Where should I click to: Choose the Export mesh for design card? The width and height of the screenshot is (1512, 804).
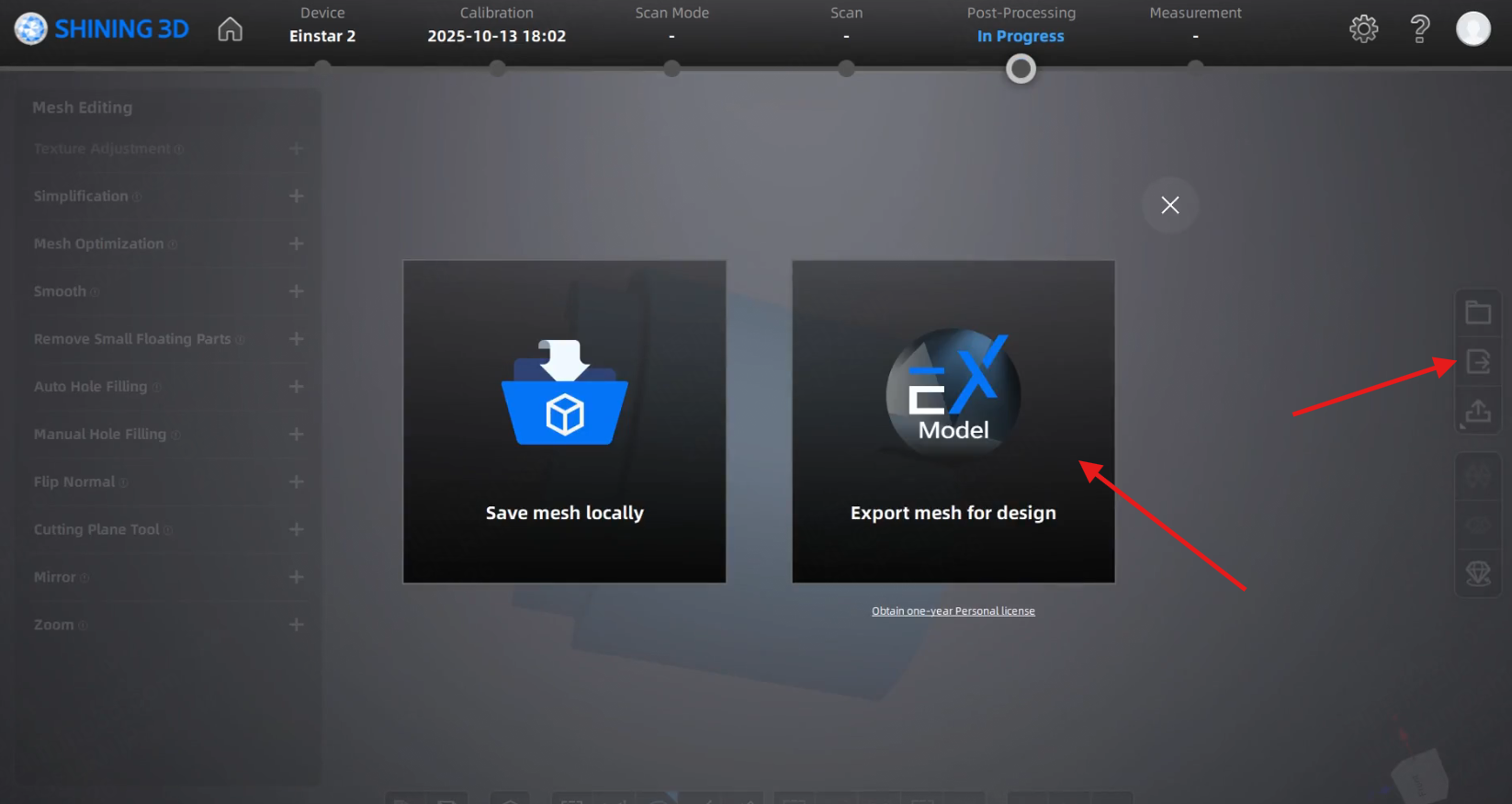tap(953, 421)
